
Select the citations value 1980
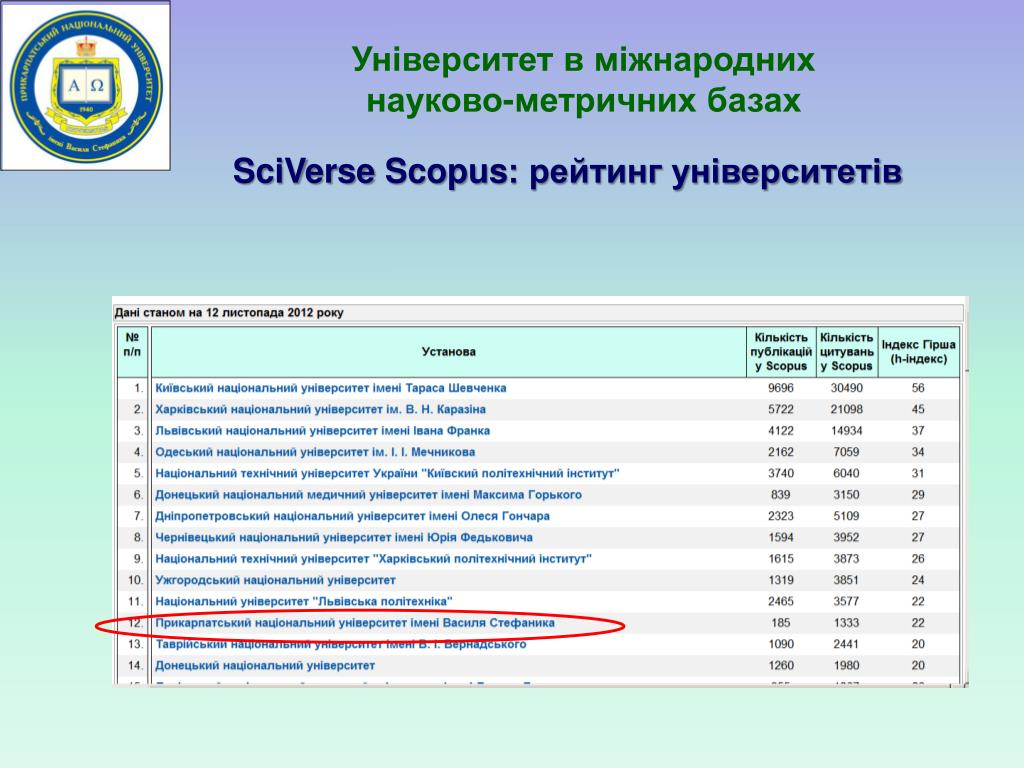point(846,665)
